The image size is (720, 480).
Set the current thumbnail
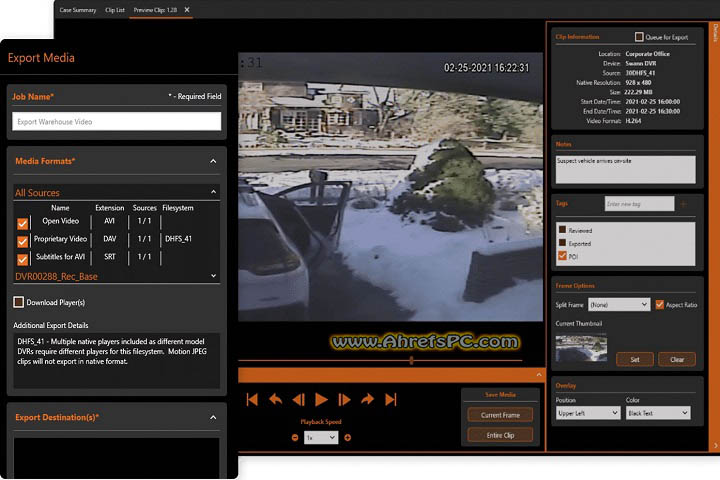635,359
